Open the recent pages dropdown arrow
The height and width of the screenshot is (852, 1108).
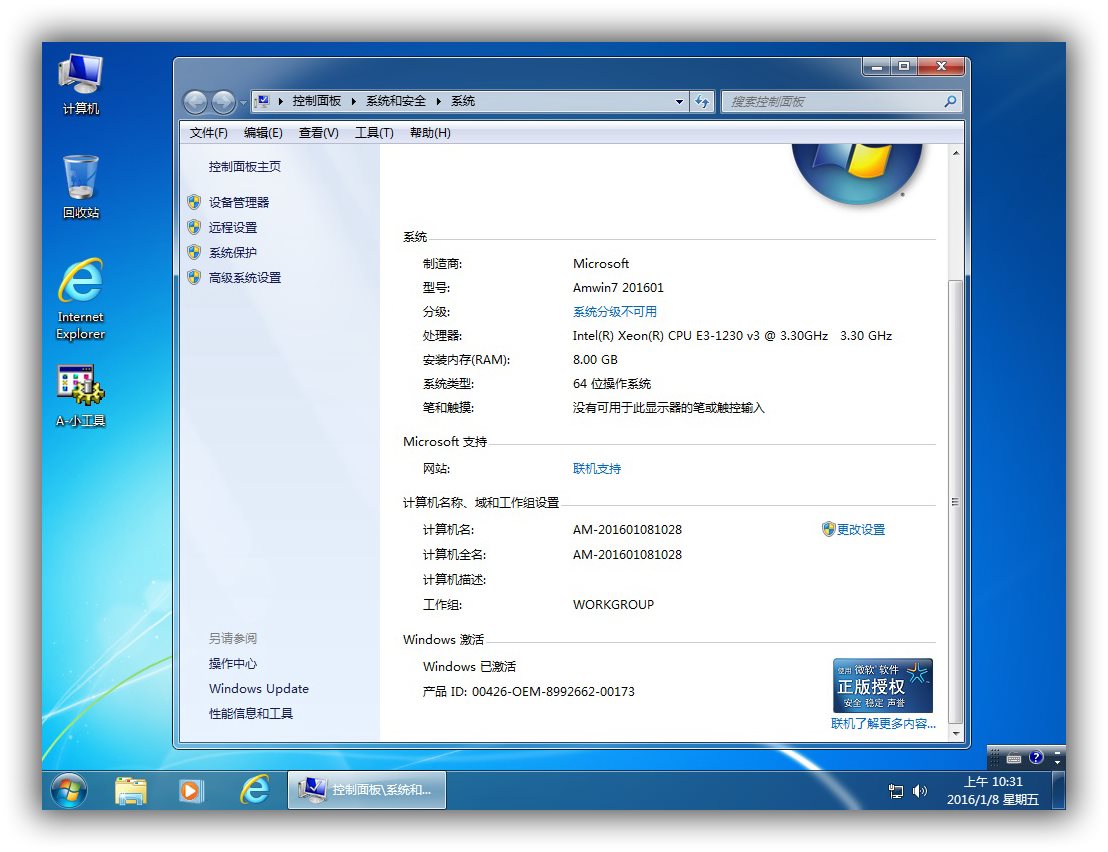(x=243, y=102)
